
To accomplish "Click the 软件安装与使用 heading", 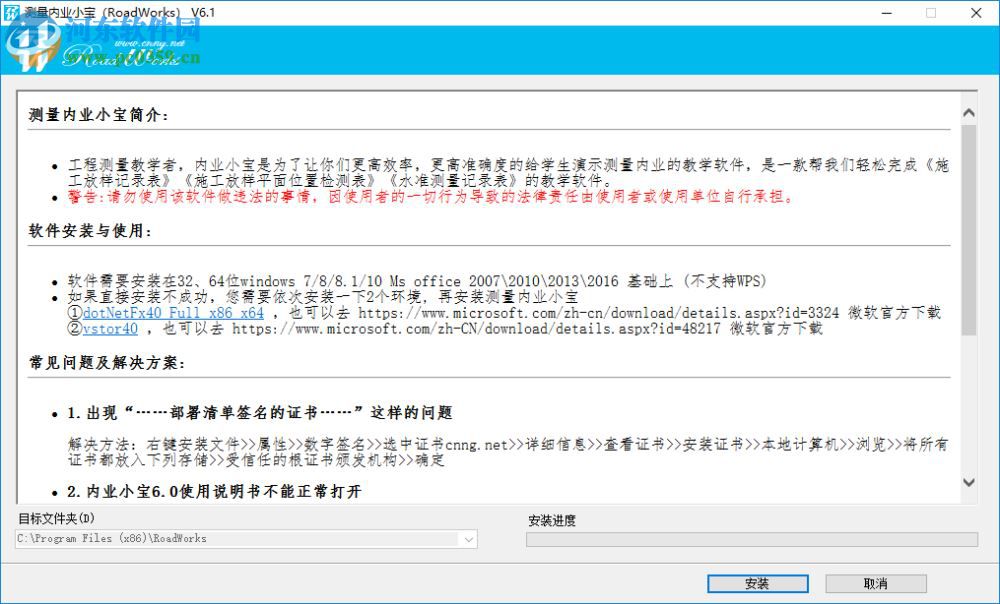I will point(91,231).
